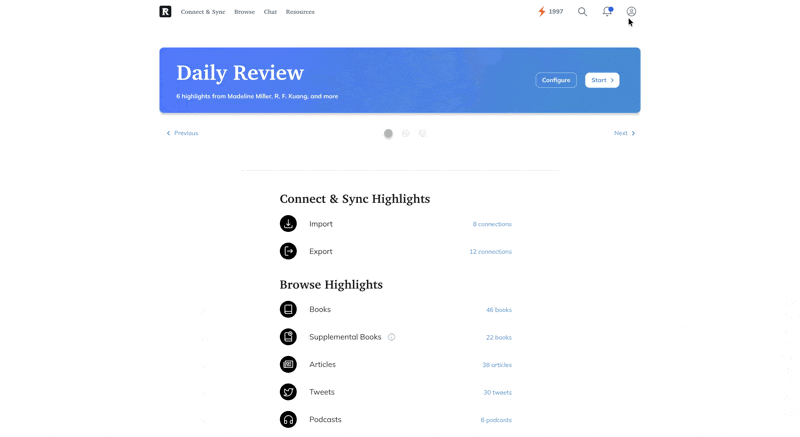Click the Tweets bird icon
The width and height of the screenshot is (800, 437).
click(x=288, y=392)
